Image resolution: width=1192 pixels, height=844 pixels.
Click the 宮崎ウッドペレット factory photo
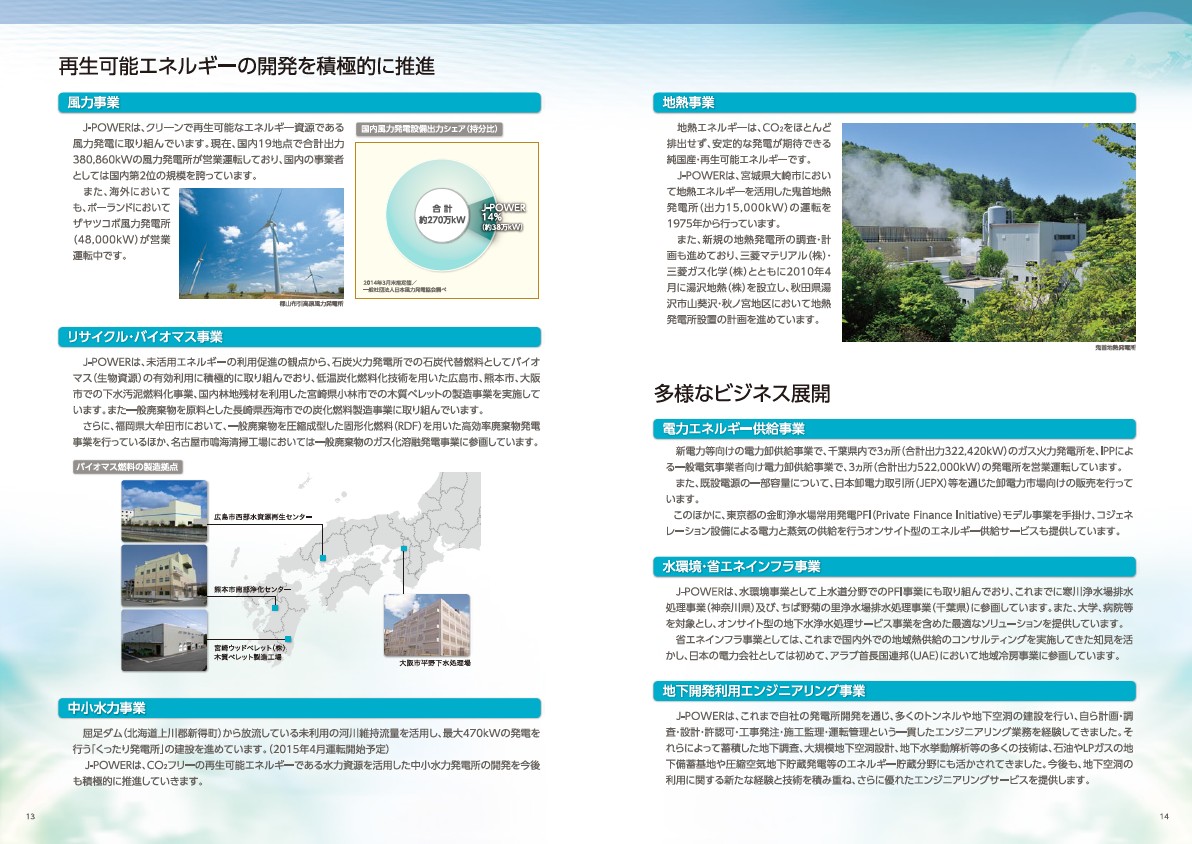coord(164,640)
